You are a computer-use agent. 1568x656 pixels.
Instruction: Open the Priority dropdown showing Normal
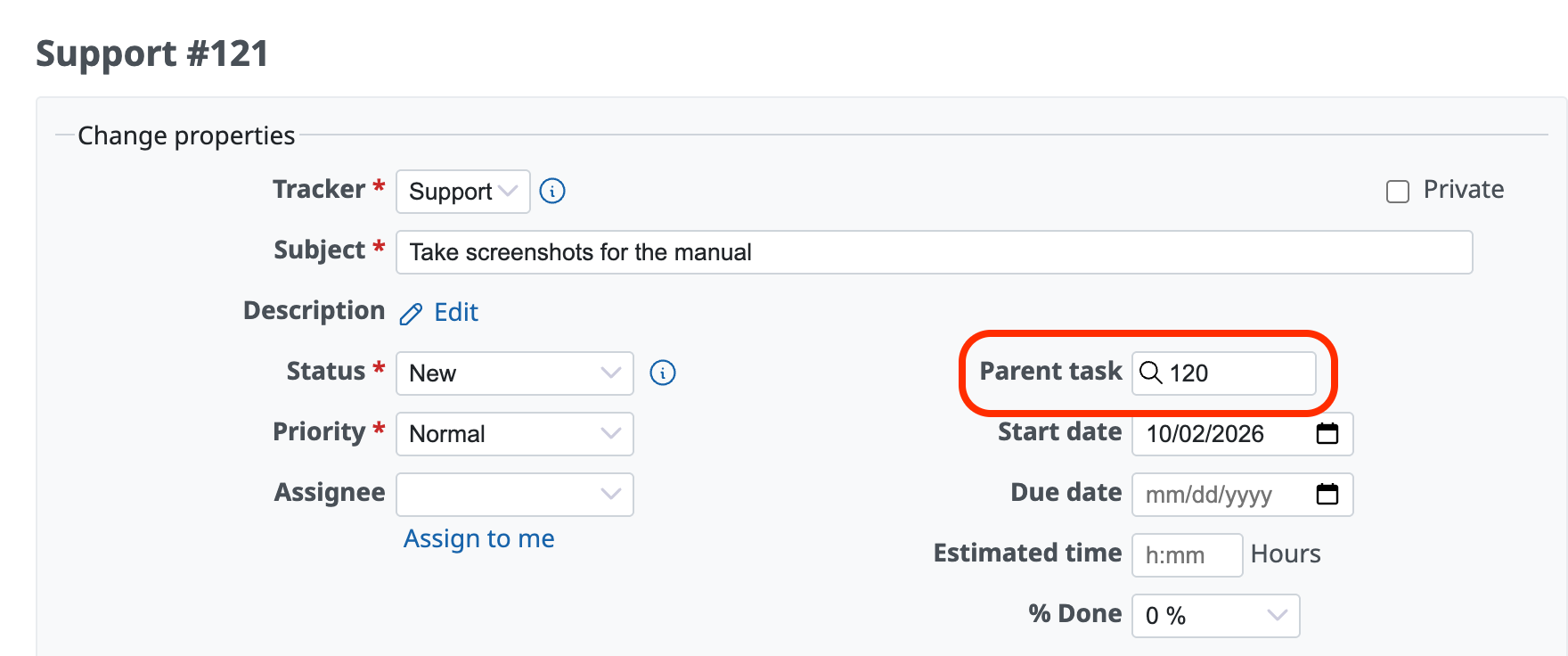tap(515, 434)
